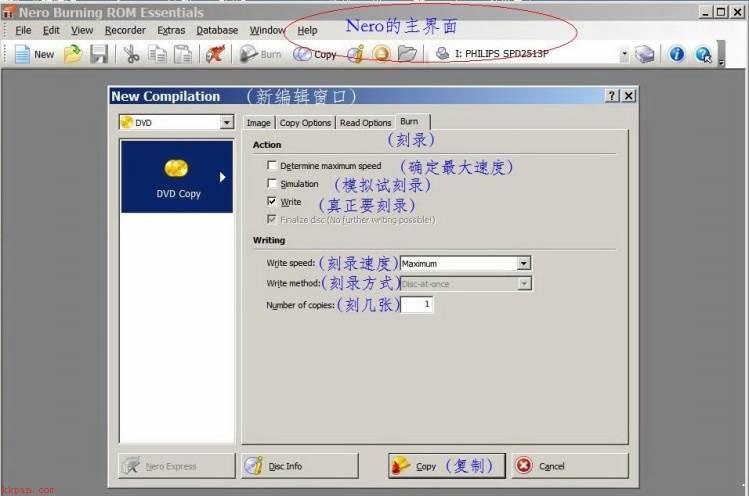Image resolution: width=749 pixels, height=496 pixels.
Task: Open the Database menu
Action: (x=217, y=31)
